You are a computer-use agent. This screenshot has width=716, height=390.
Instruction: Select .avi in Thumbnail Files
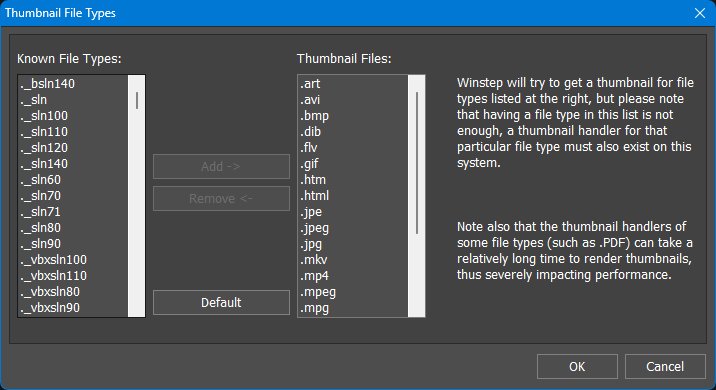click(x=353, y=100)
